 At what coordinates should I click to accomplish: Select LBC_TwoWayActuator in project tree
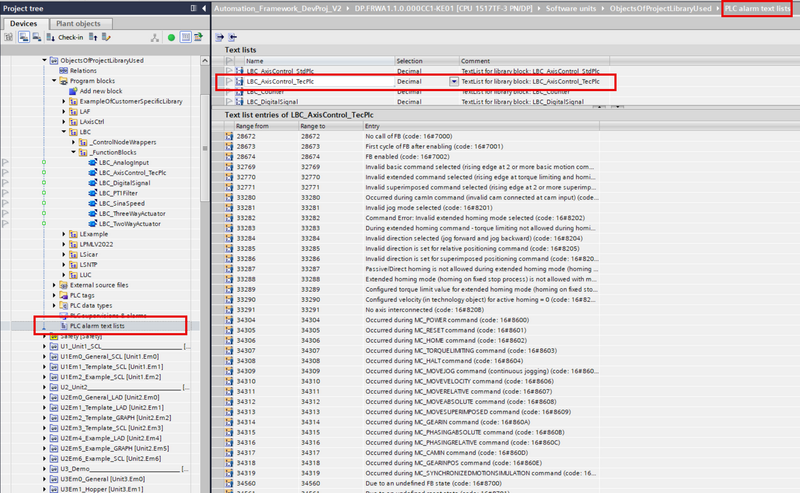point(130,224)
